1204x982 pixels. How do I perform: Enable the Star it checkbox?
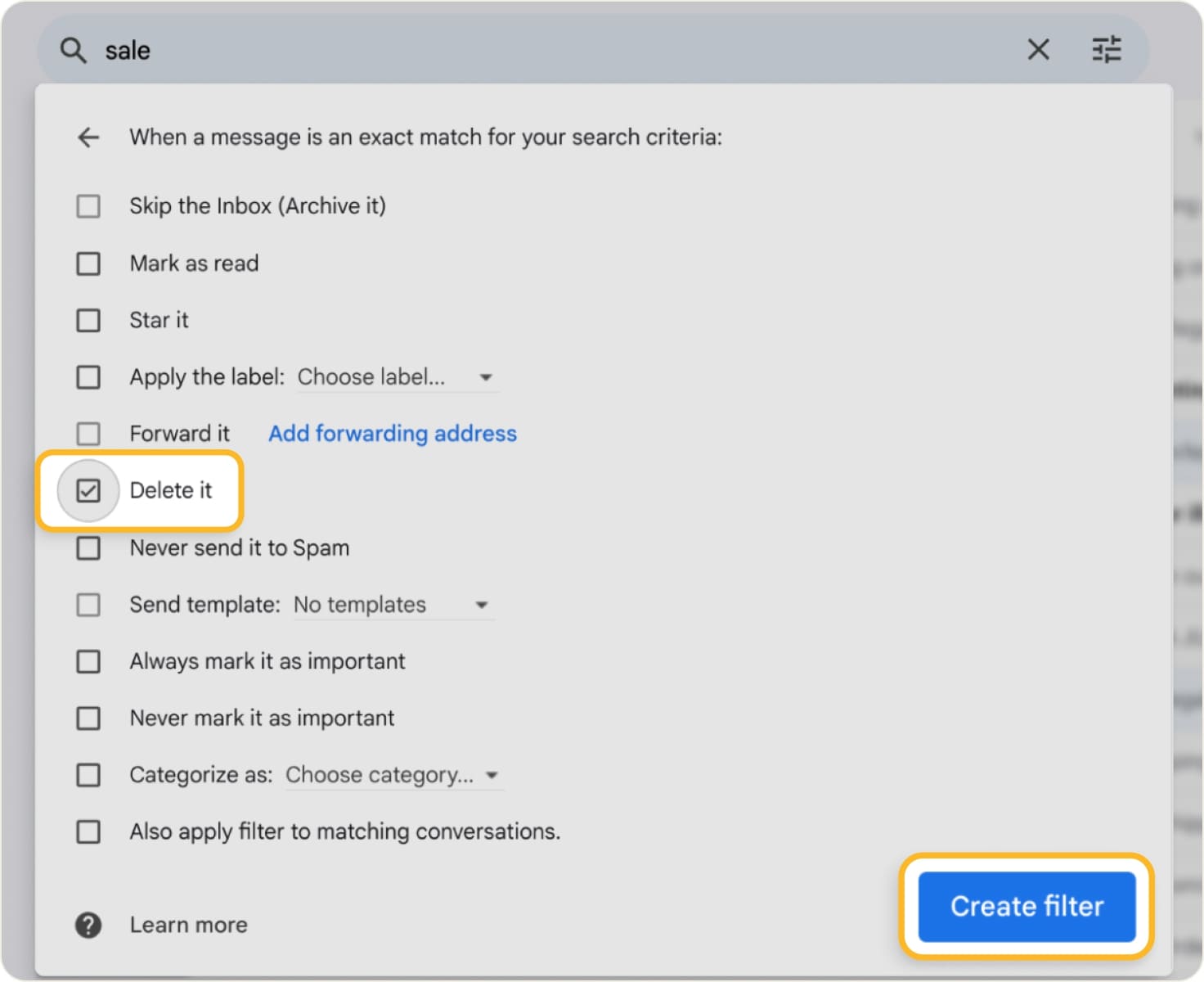[x=88, y=320]
